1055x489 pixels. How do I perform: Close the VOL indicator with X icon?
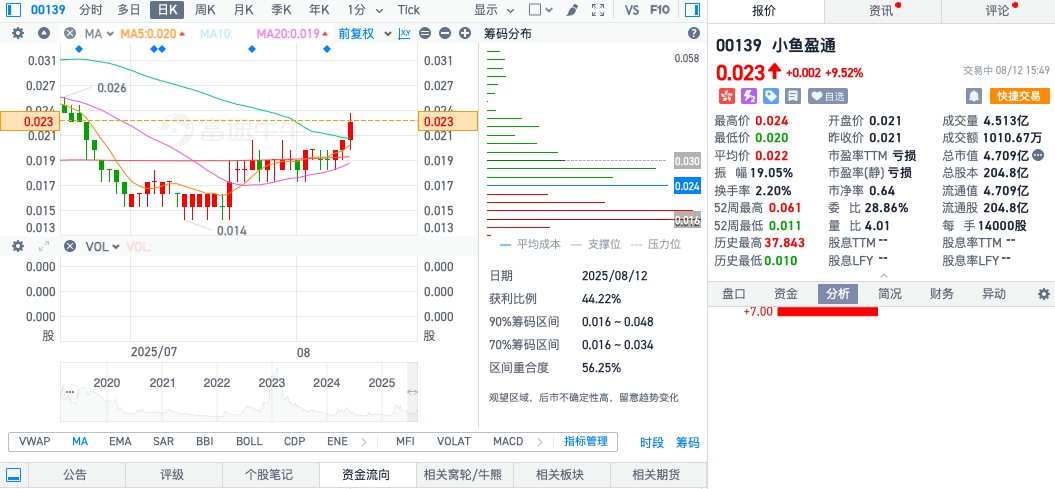(70, 246)
